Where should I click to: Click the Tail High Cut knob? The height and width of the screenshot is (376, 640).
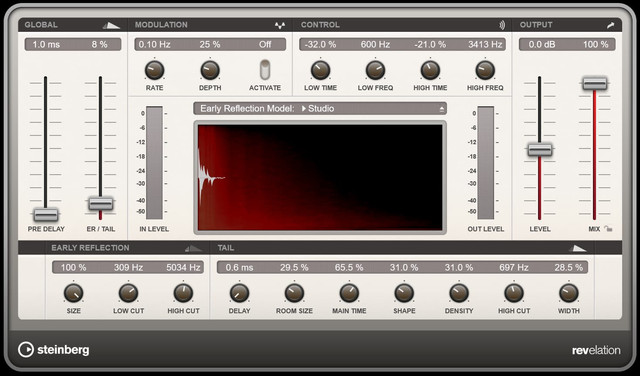pyautogui.click(x=514, y=293)
